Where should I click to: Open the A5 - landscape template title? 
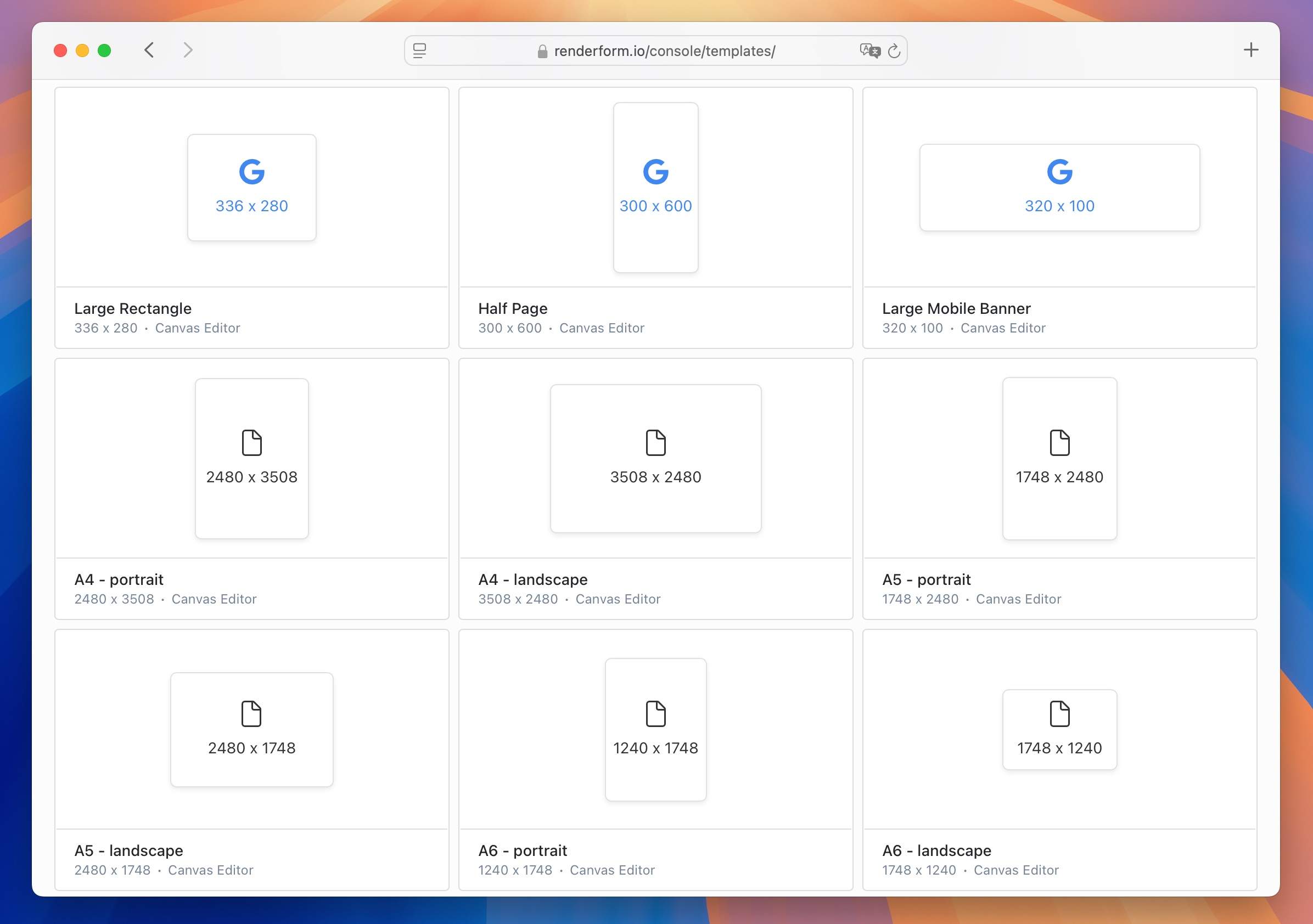pyautogui.click(x=128, y=851)
